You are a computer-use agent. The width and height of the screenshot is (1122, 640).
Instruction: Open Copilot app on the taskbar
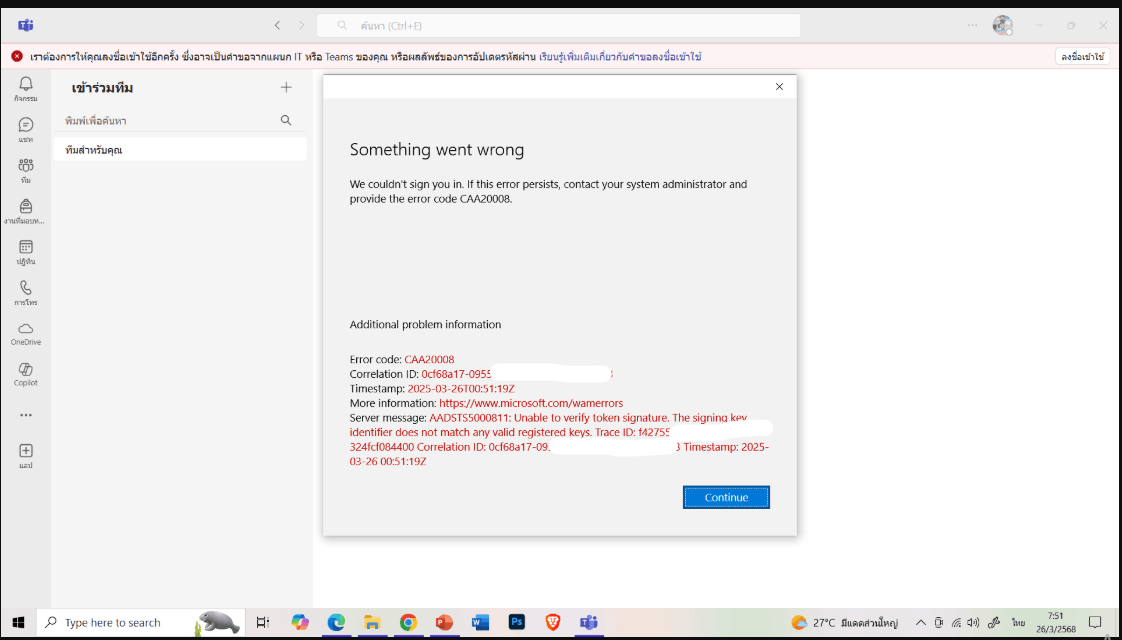pyautogui.click(x=300, y=622)
